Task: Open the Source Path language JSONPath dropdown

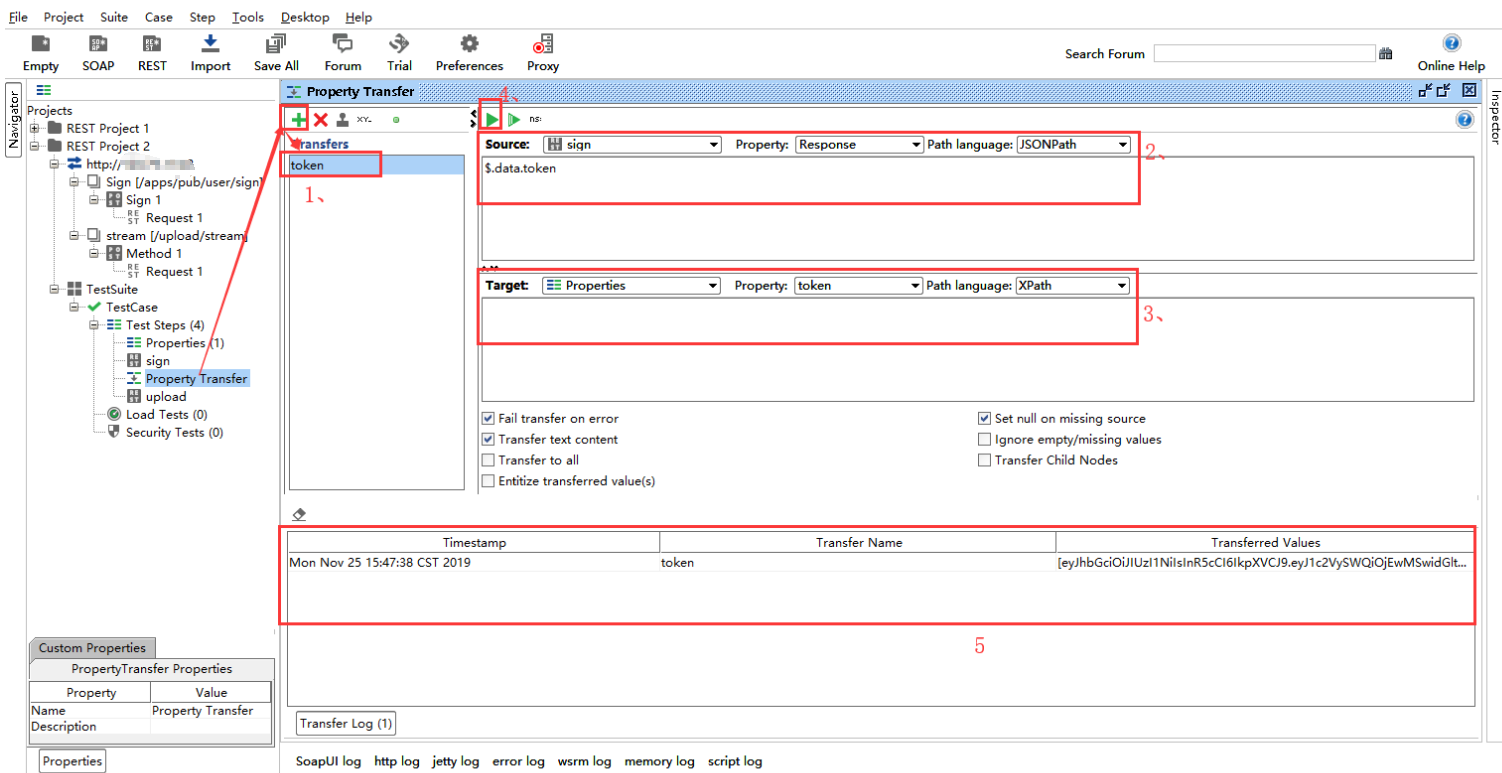Action: pos(1073,145)
